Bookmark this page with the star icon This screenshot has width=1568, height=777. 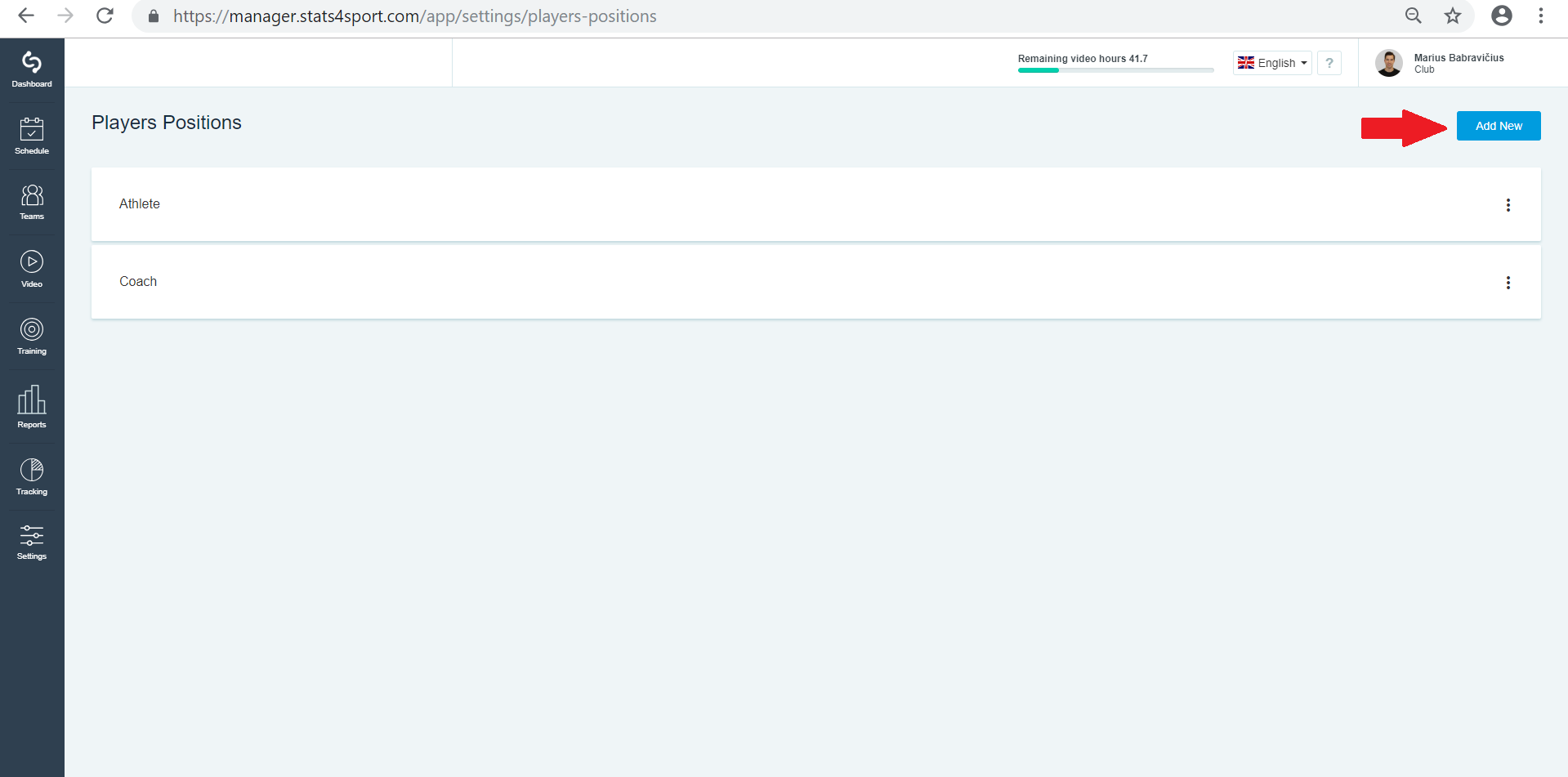(x=1452, y=16)
